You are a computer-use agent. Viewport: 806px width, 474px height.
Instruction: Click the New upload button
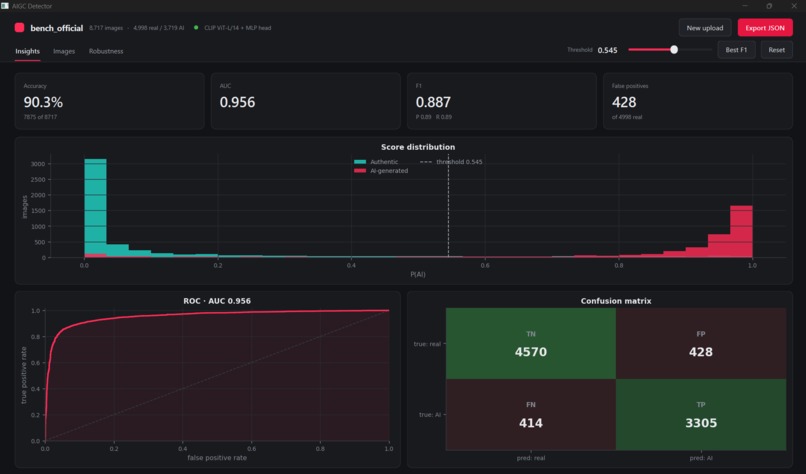(x=705, y=28)
